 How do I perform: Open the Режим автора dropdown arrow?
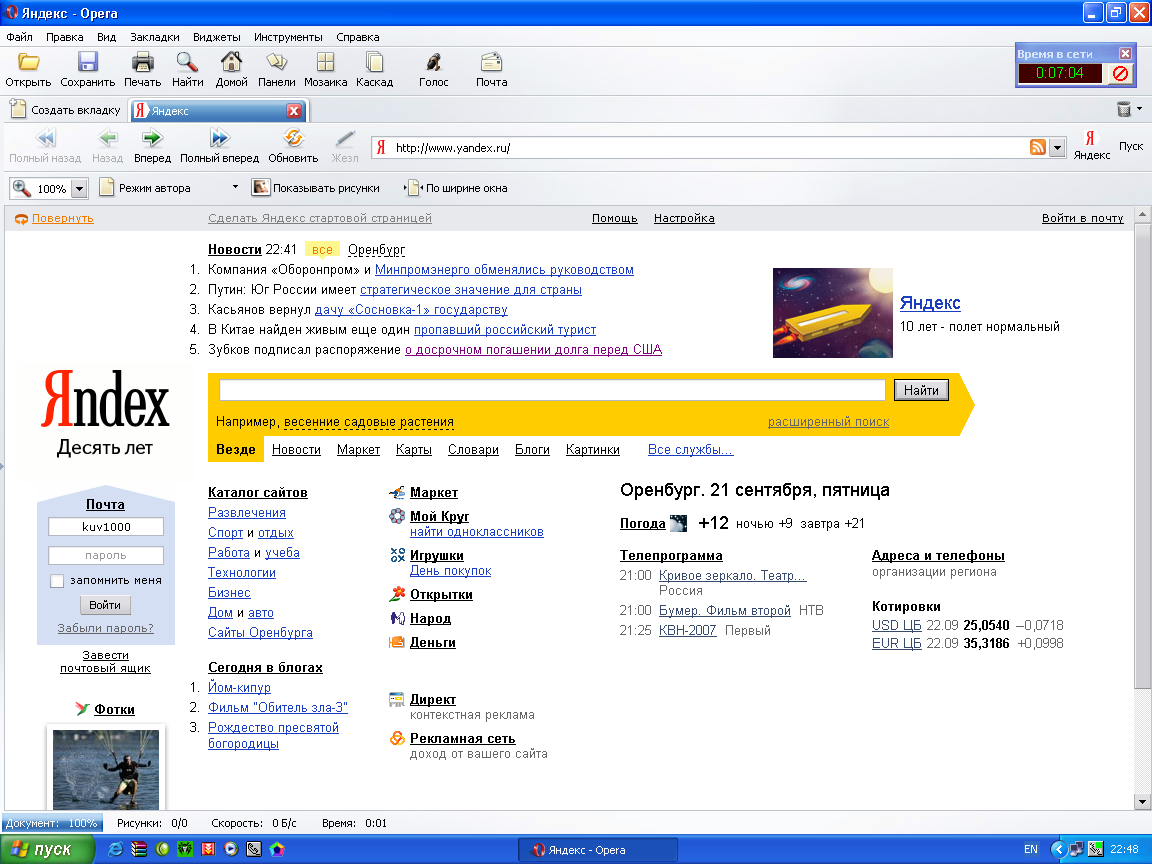(235, 187)
